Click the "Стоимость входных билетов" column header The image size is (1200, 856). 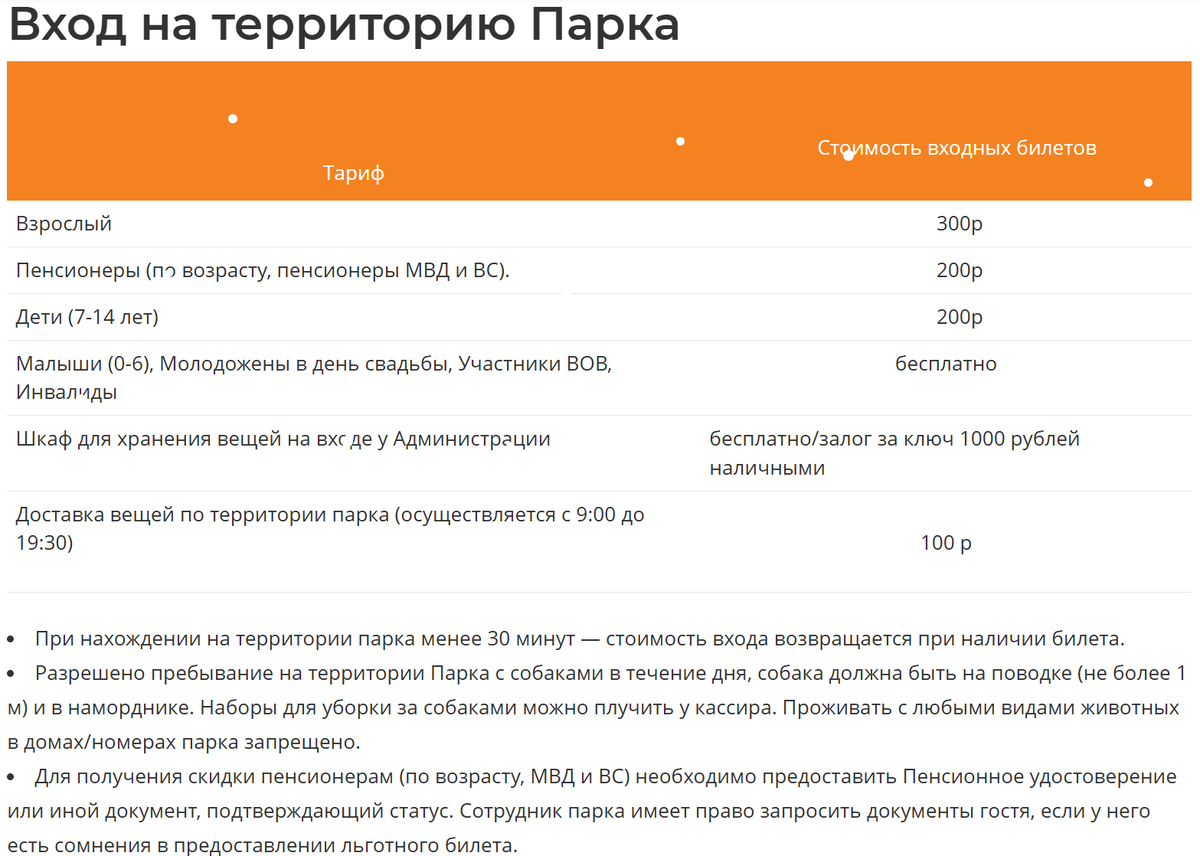pos(957,148)
